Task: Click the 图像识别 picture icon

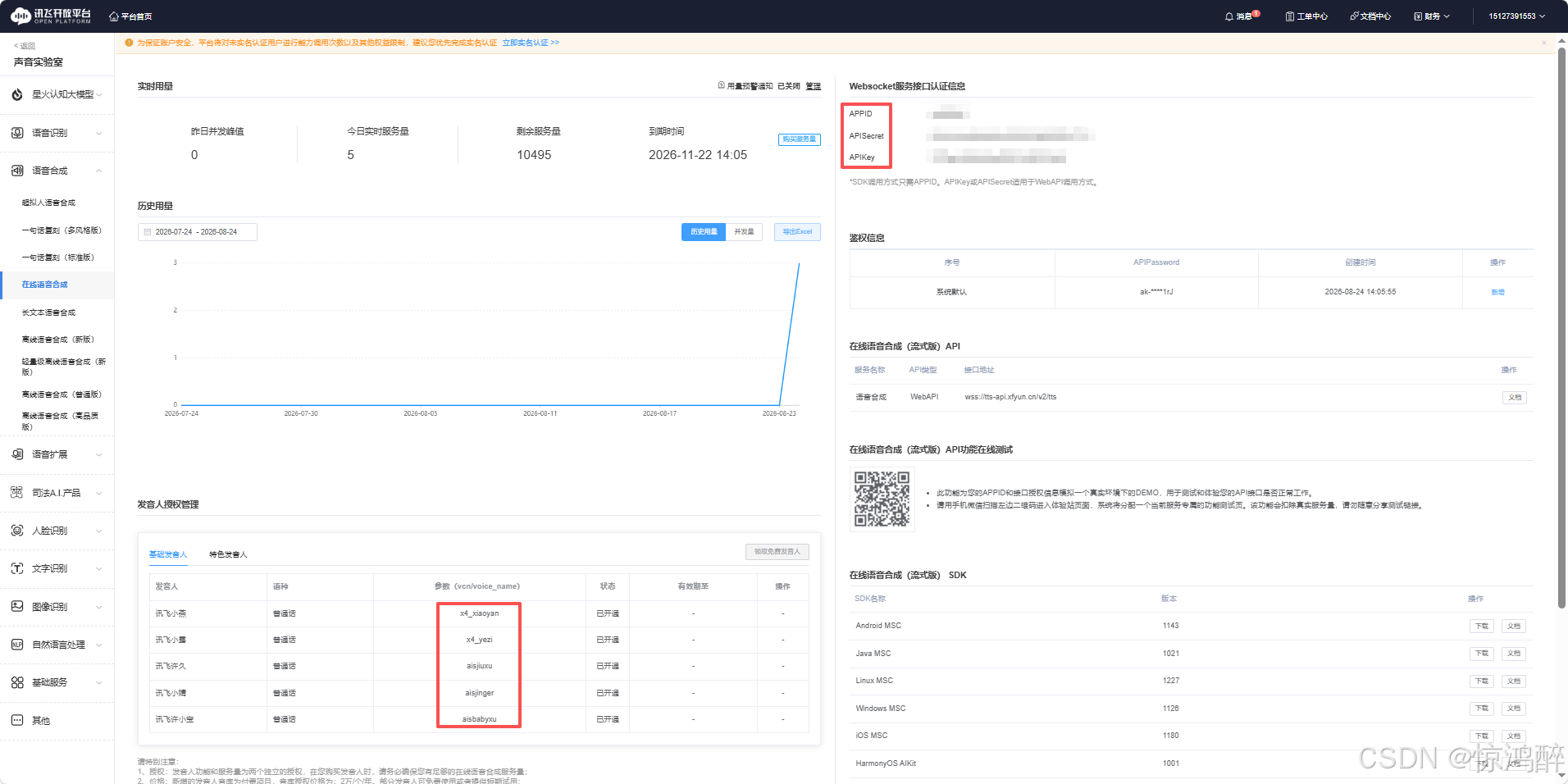Action: (x=17, y=607)
